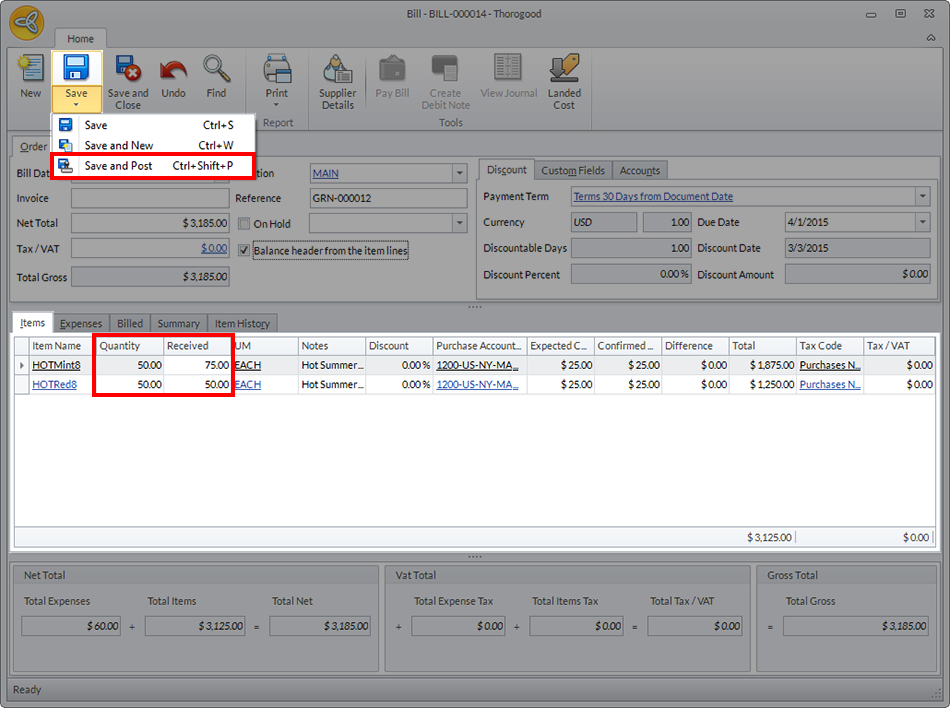Choose Save and New from menu

click(x=118, y=145)
